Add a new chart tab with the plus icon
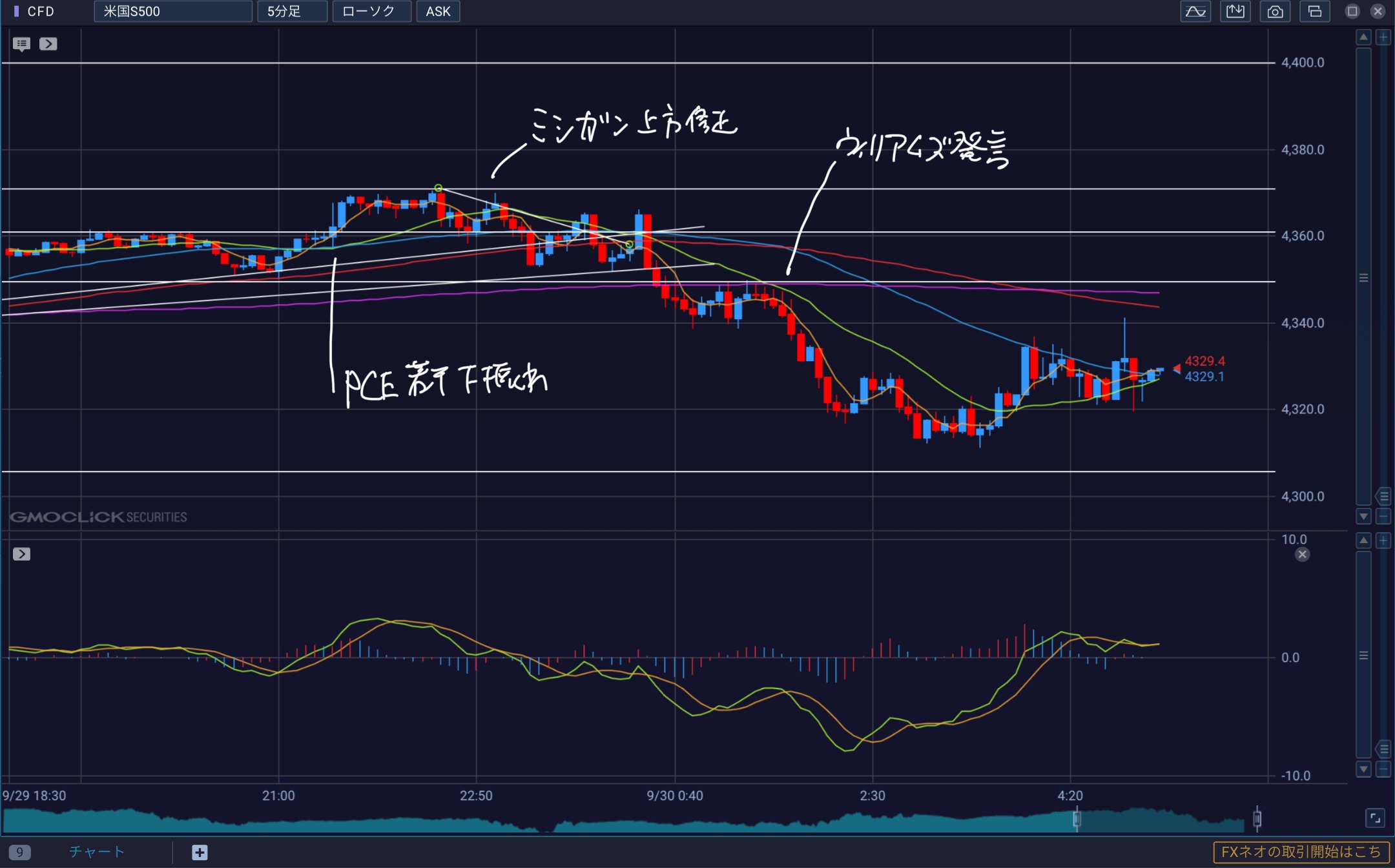The width and height of the screenshot is (1395, 868). (x=200, y=852)
